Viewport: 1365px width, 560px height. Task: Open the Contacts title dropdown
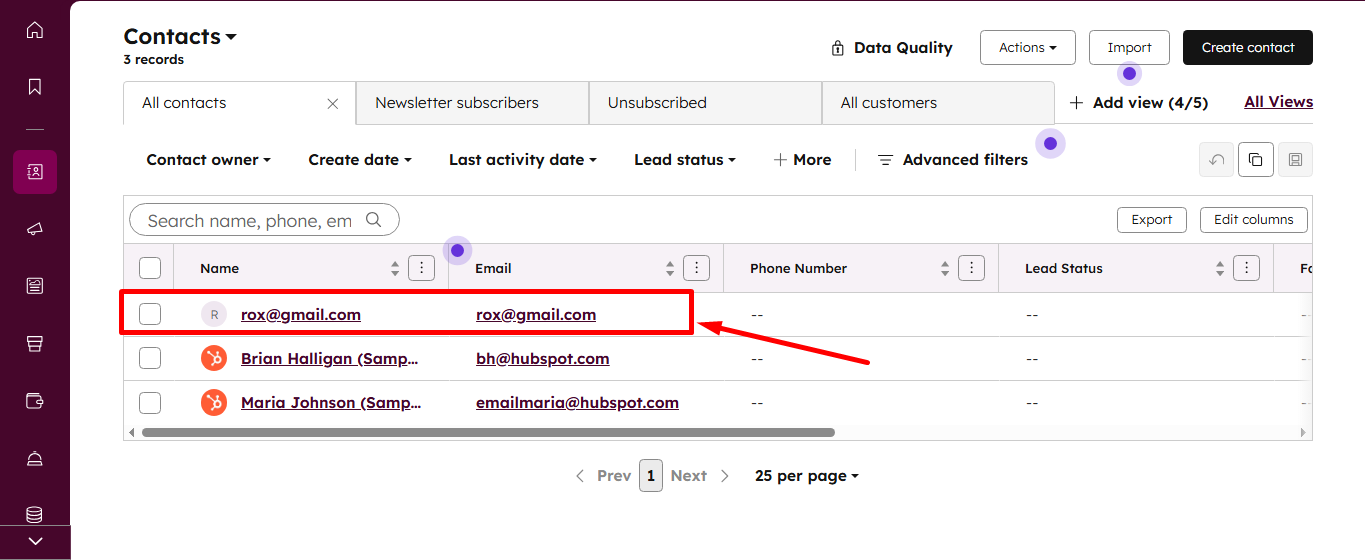coord(180,36)
